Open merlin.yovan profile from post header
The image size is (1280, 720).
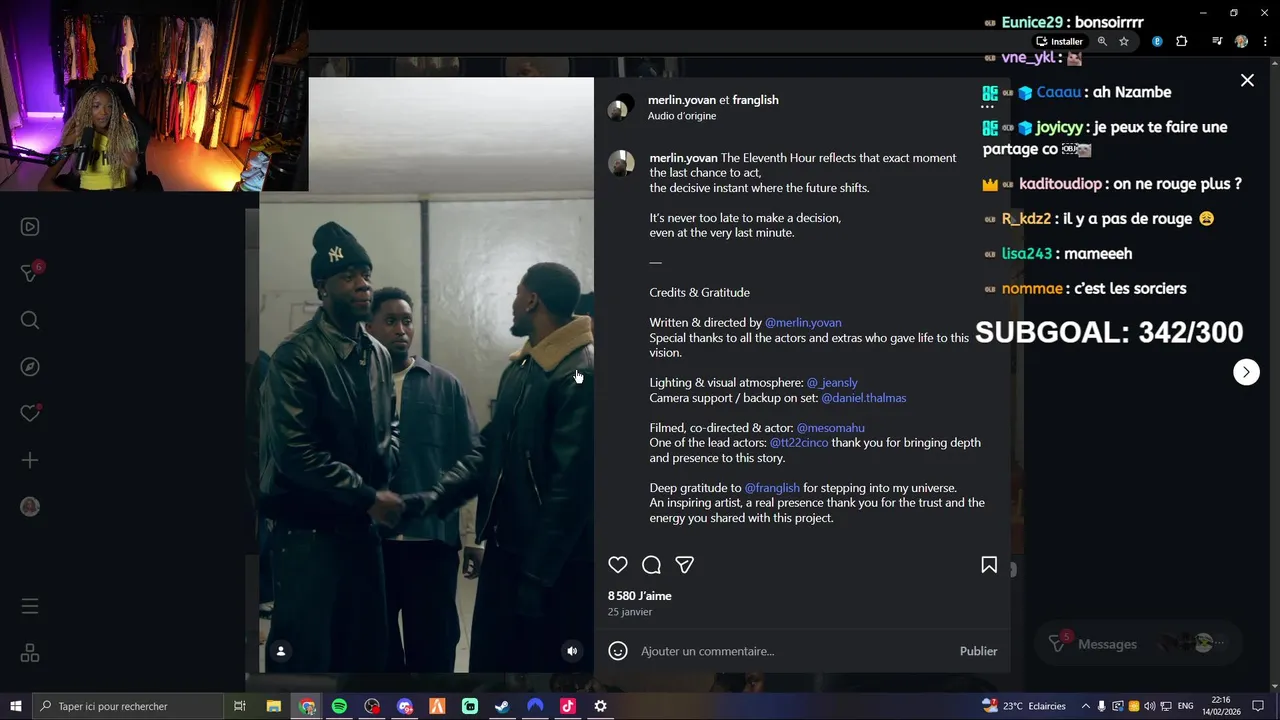click(x=682, y=100)
